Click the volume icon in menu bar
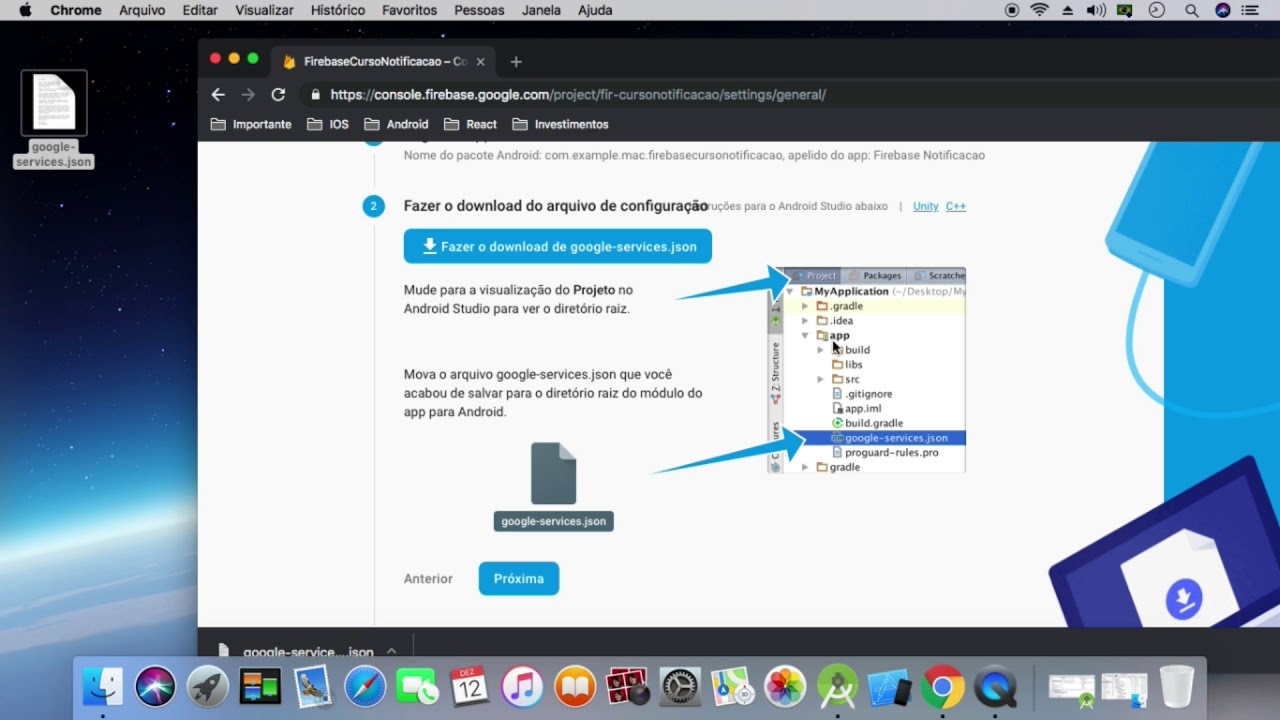Screen dimensions: 1280x720 1096,10
